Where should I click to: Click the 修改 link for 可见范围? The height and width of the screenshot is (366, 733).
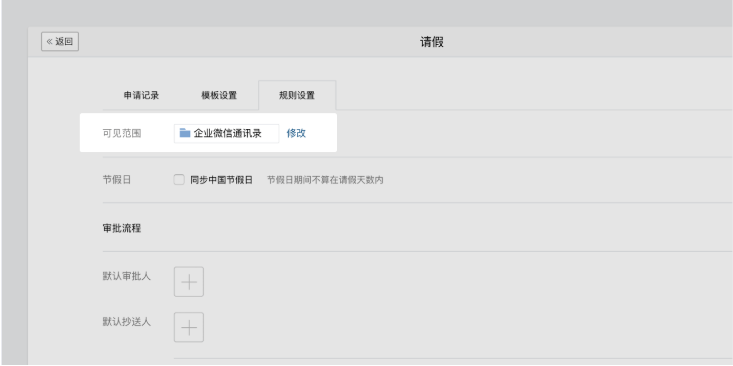[x=296, y=133]
